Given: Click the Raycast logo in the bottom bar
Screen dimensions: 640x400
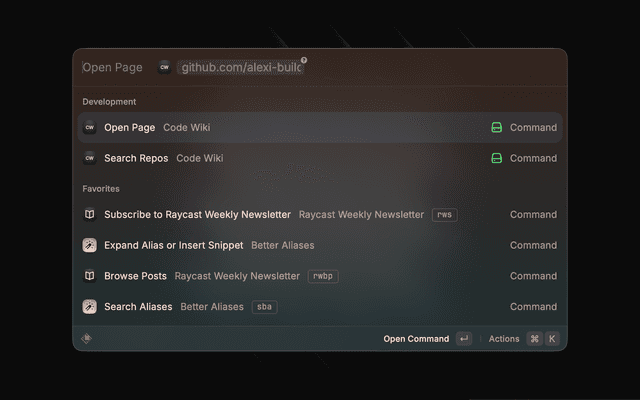Looking at the screenshot, I should click(87, 339).
